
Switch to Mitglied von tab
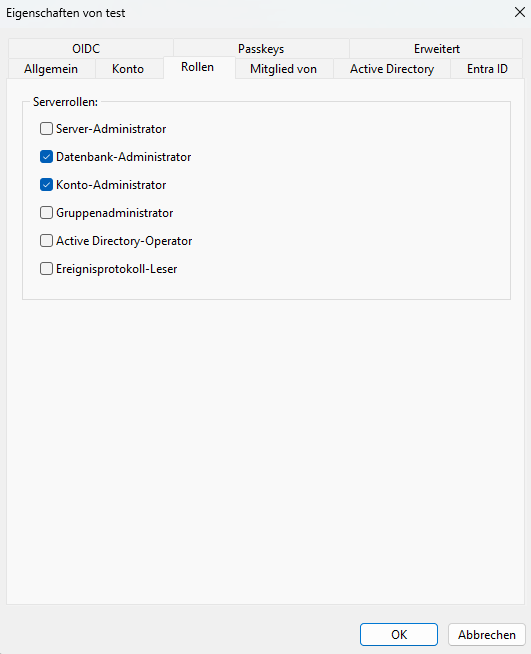click(x=284, y=69)
